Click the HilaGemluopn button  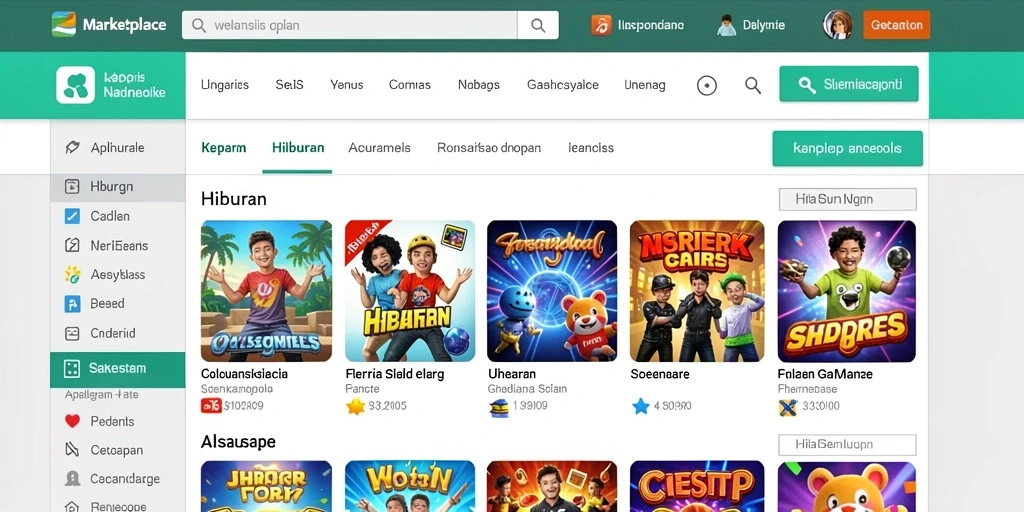(x=848, y=445)
